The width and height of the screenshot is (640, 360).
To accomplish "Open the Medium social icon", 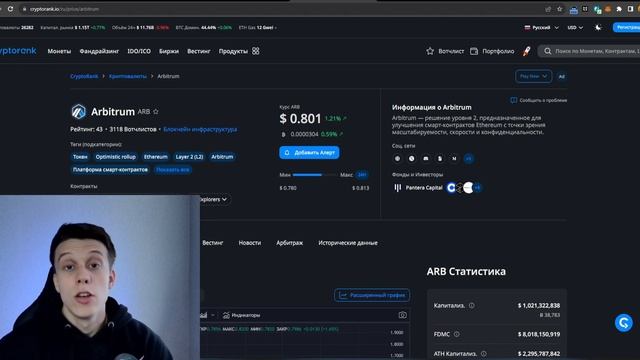I will [x=454, y=158].
